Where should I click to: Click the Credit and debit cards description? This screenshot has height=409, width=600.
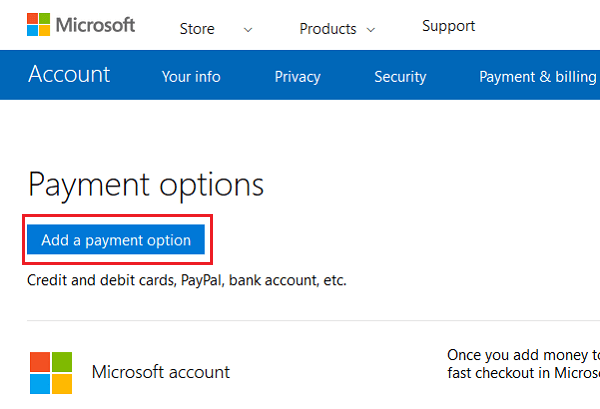(x=187, y=280)
